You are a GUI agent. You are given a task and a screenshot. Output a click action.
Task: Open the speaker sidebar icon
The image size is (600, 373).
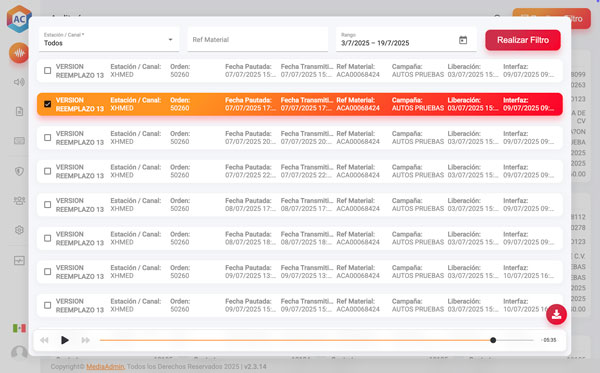(x=19, y=82)
